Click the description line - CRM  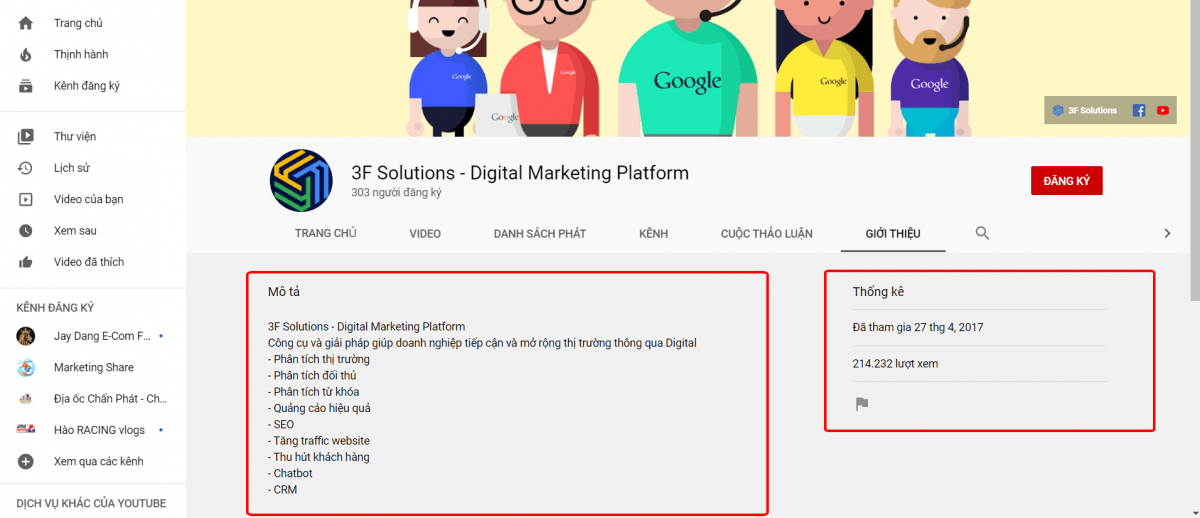(282, 490)
